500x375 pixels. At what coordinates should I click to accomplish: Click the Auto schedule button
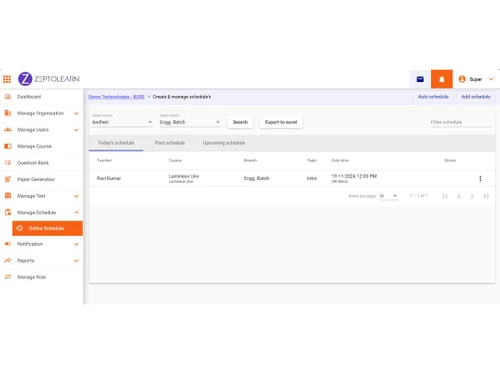point(433,97)
